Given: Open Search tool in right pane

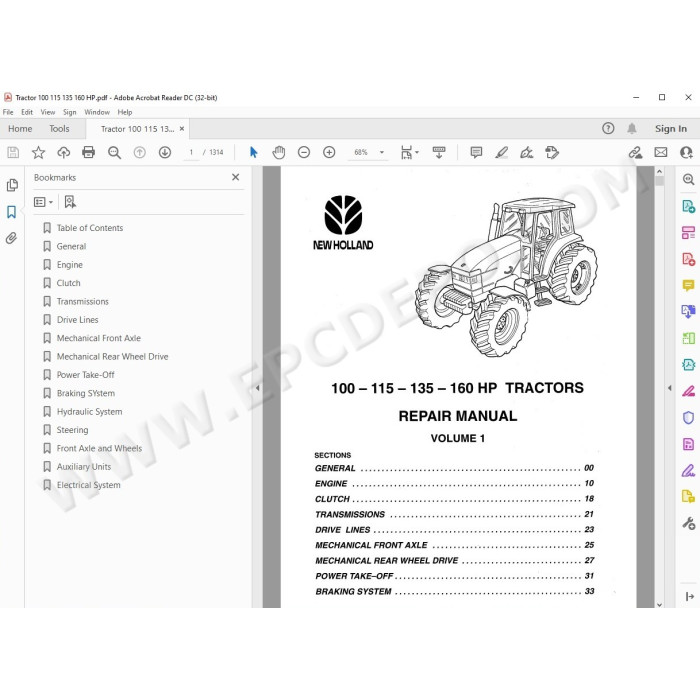Looking at the screenshot, I should pos(688,179).
